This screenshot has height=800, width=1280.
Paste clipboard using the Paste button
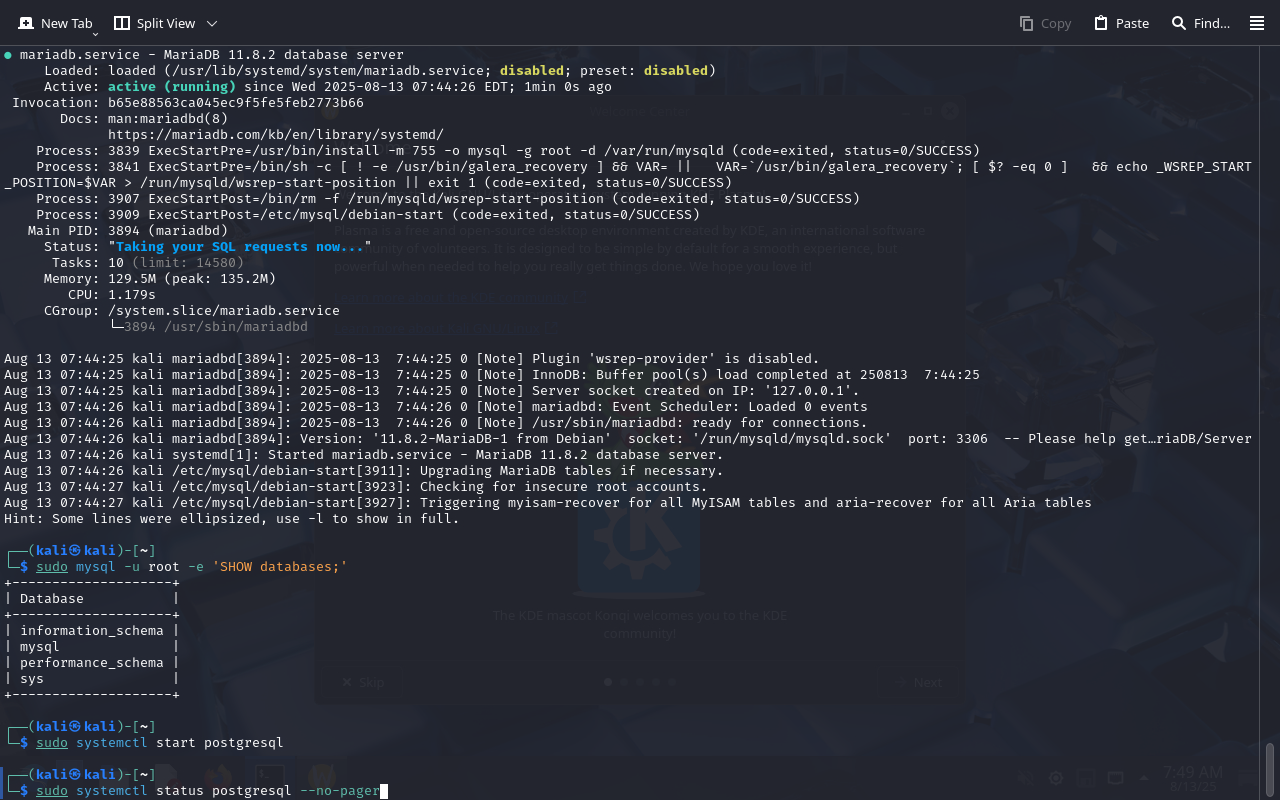(x=1121, y=23)
